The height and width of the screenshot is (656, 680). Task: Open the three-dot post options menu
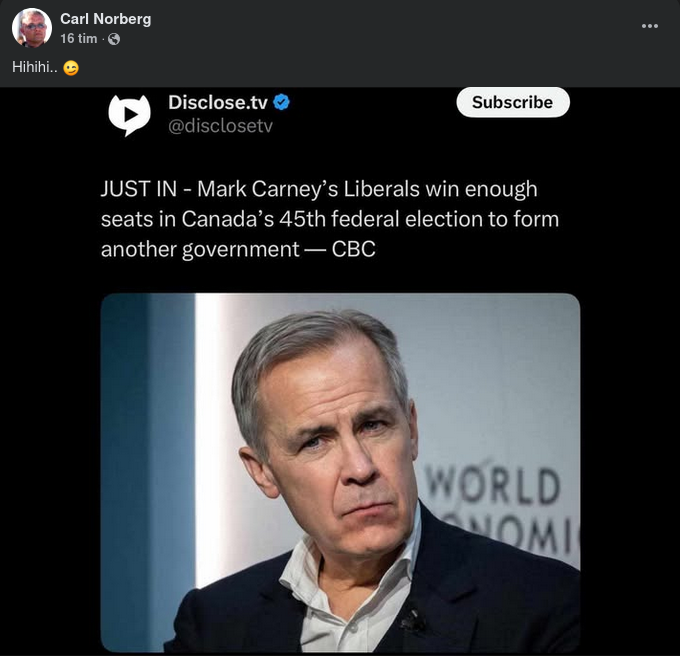(650, 26)
